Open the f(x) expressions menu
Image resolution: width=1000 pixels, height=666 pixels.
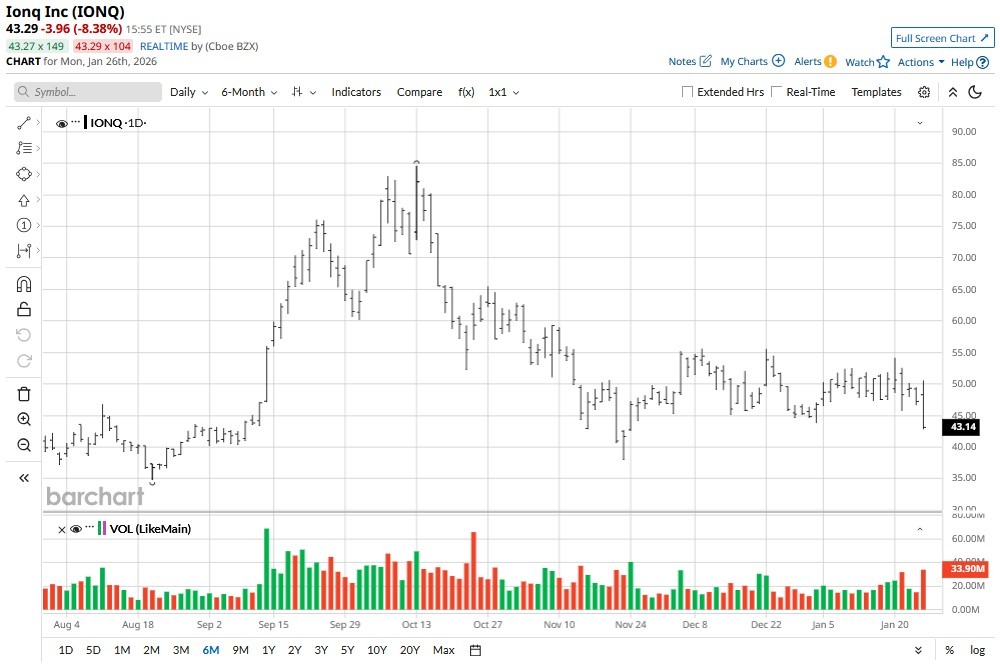pos(466,92)
